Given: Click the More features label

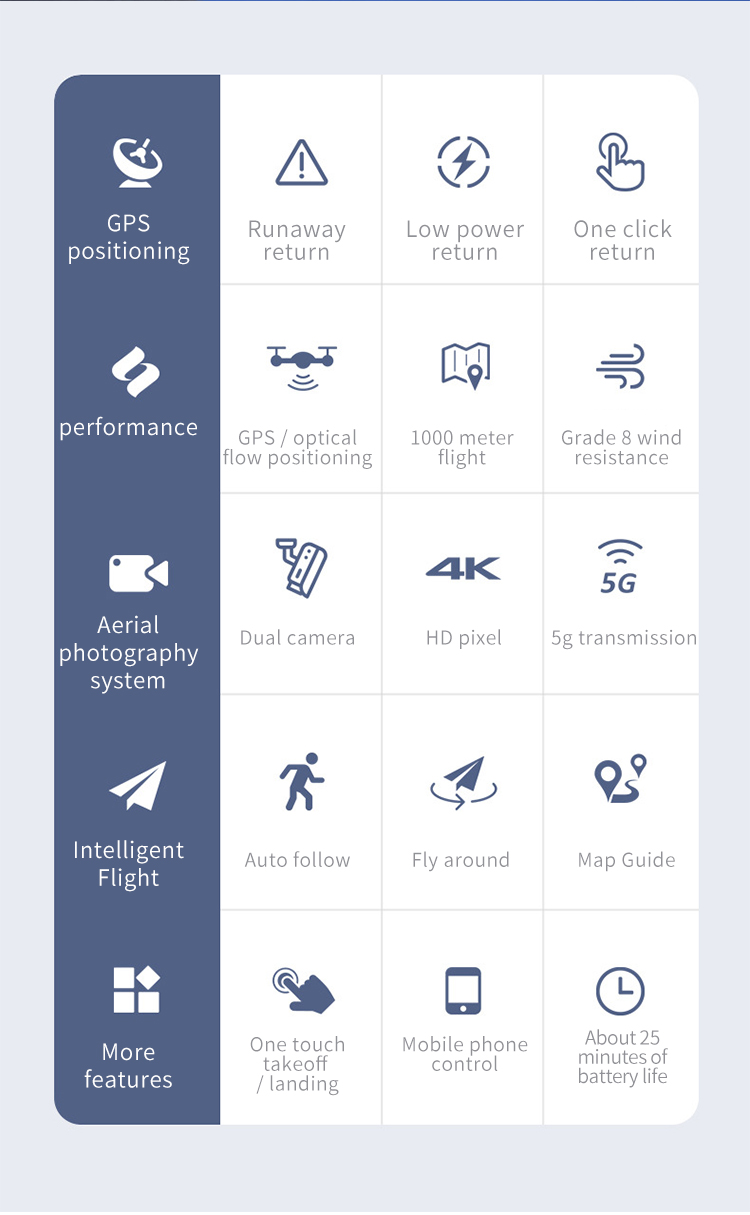Looking at the screenshot, I should point(129,1066).
